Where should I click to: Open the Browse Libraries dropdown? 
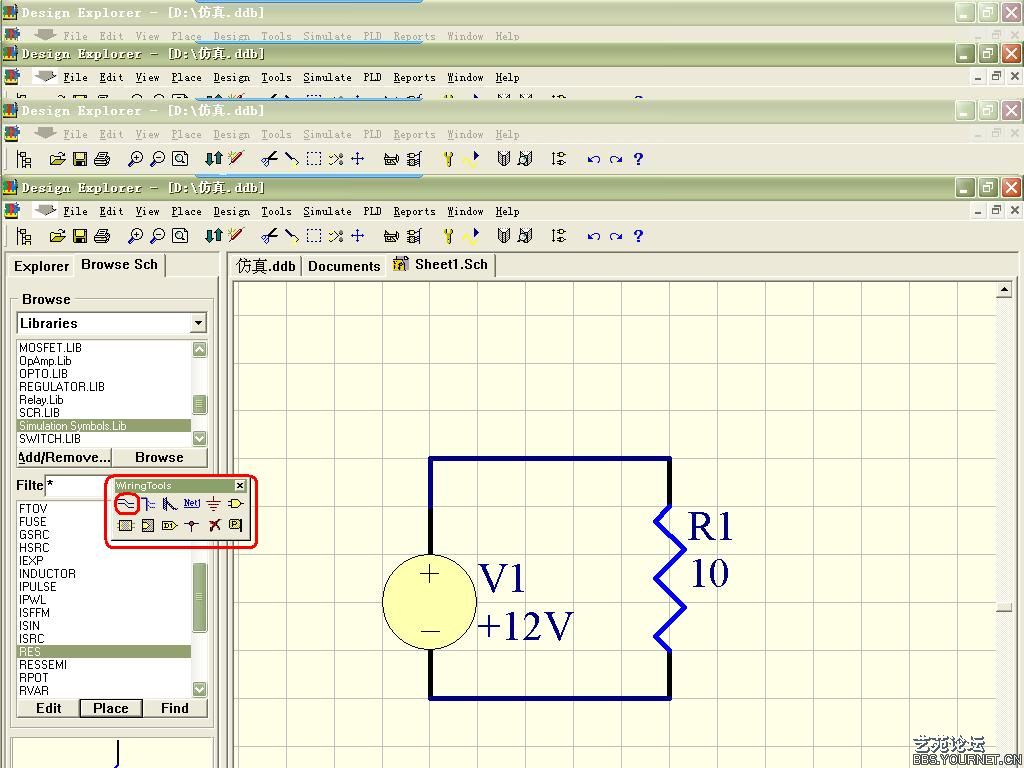(x=199, y=323)
